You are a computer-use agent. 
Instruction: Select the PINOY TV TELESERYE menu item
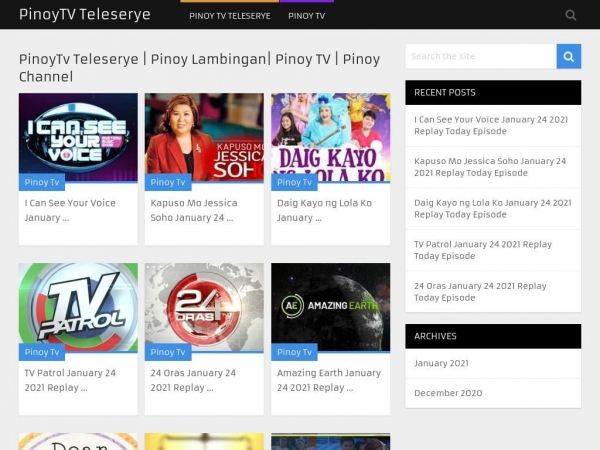[230, 16]
